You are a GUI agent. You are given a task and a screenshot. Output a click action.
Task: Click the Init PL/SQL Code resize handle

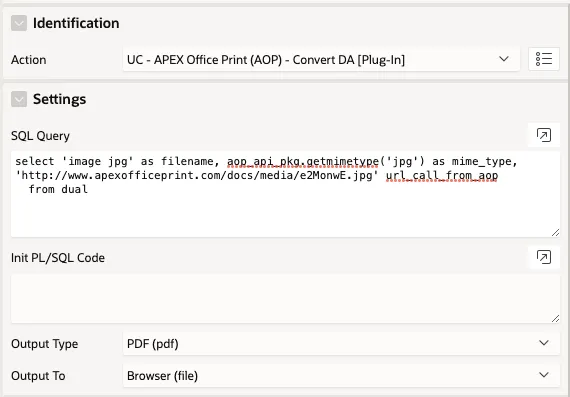click(555, 318)
